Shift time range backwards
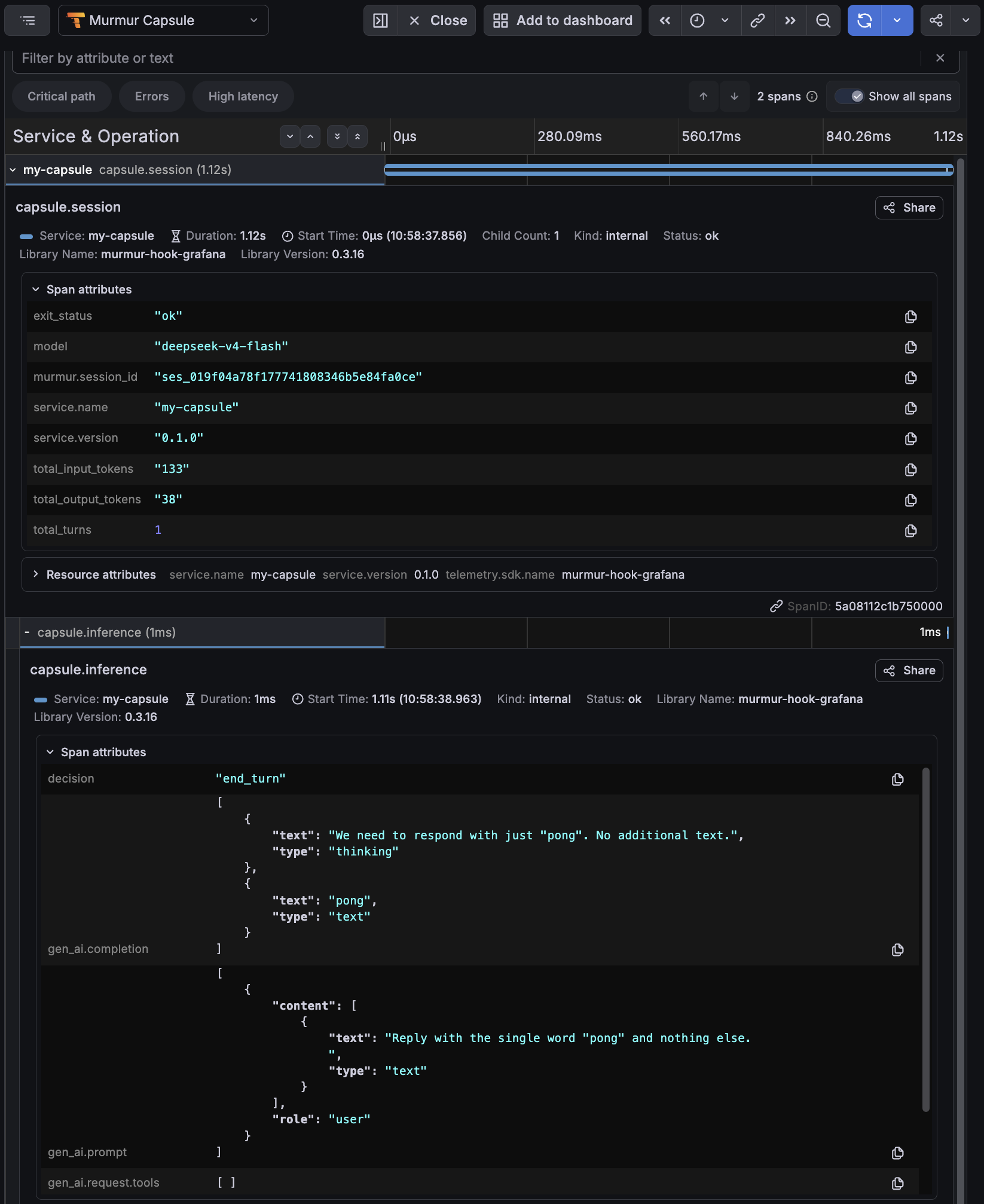This screenshot has width=984, height=1204. pyautogui.click(x=665, y=20)
